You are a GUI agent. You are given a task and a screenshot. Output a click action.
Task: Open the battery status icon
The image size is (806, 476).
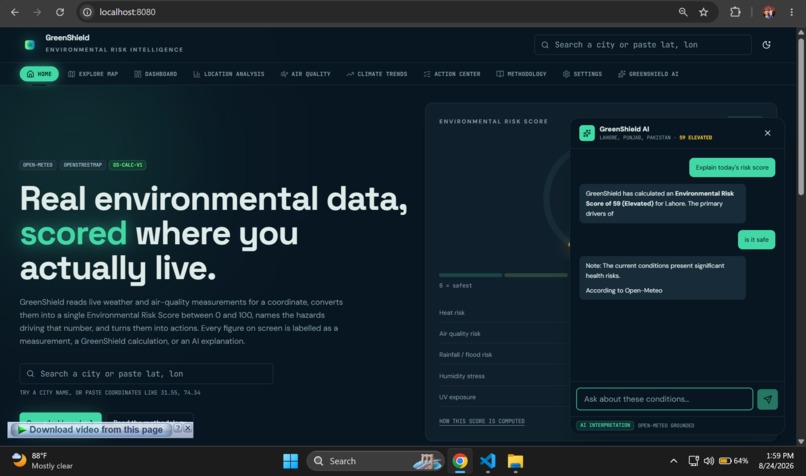733,461
